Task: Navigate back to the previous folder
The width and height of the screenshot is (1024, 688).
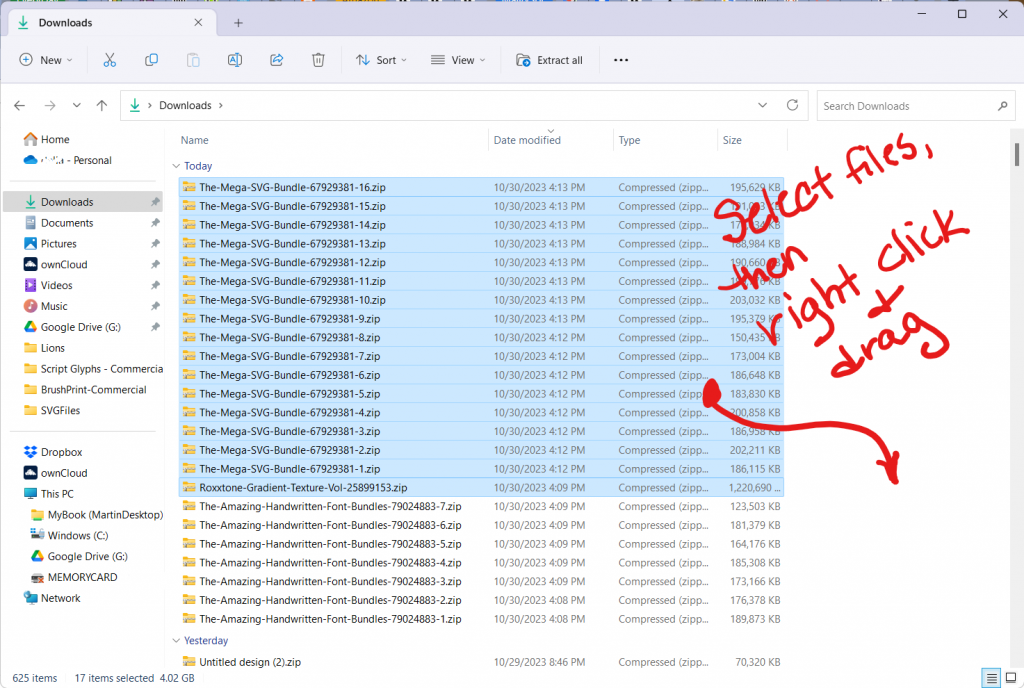Action: point(20,105)
